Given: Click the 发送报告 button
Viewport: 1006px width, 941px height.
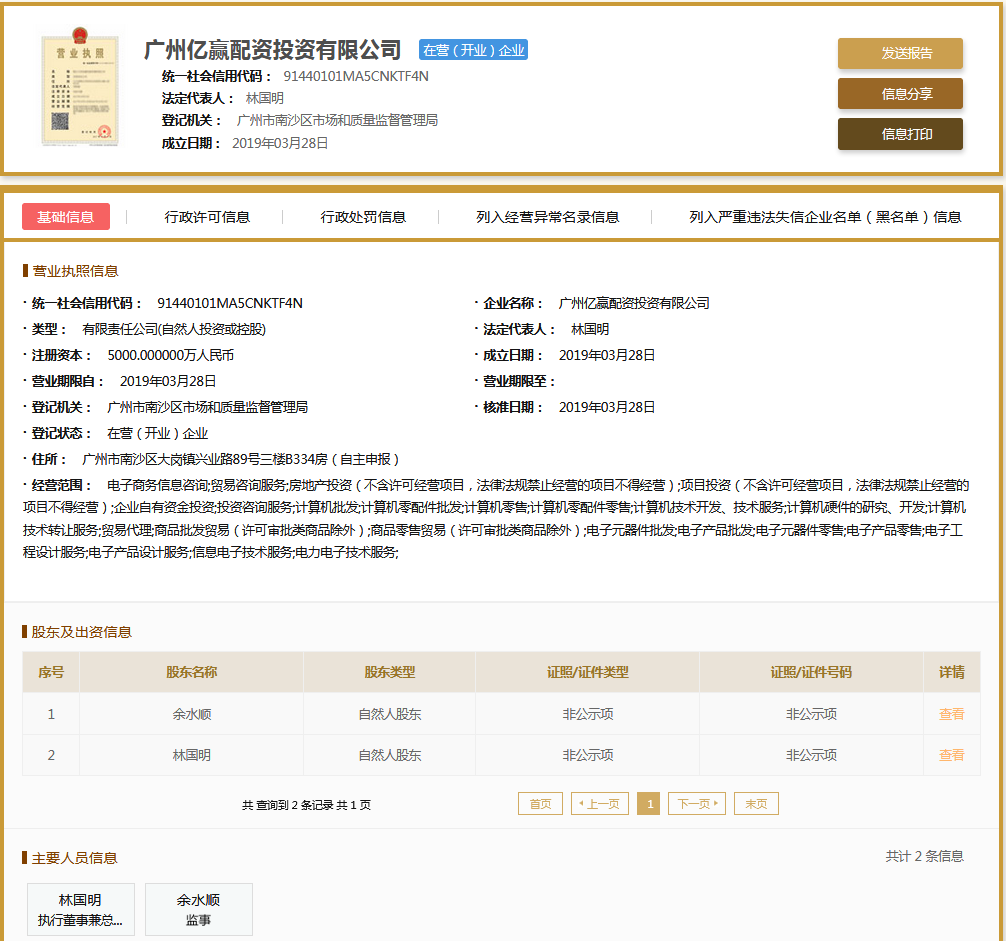Looking at the screenshot, I should 899,53.
